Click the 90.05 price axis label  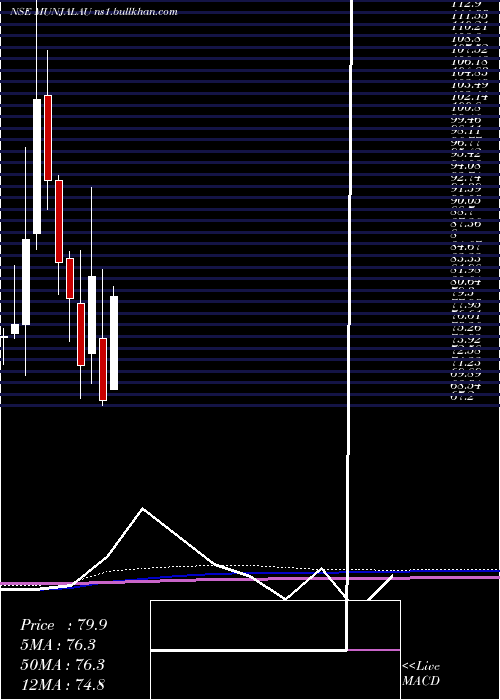[x=466, y=201]
